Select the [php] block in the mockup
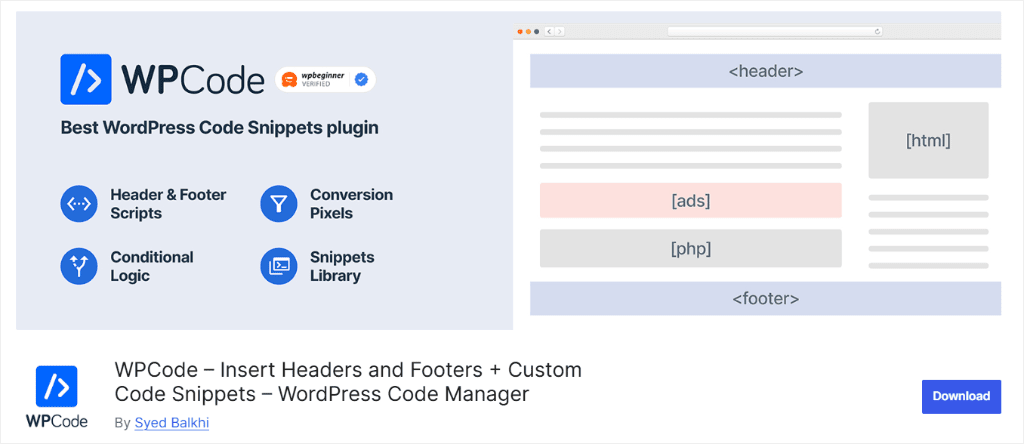Viewport: 1024px width, 444px height. coord(690,248)
